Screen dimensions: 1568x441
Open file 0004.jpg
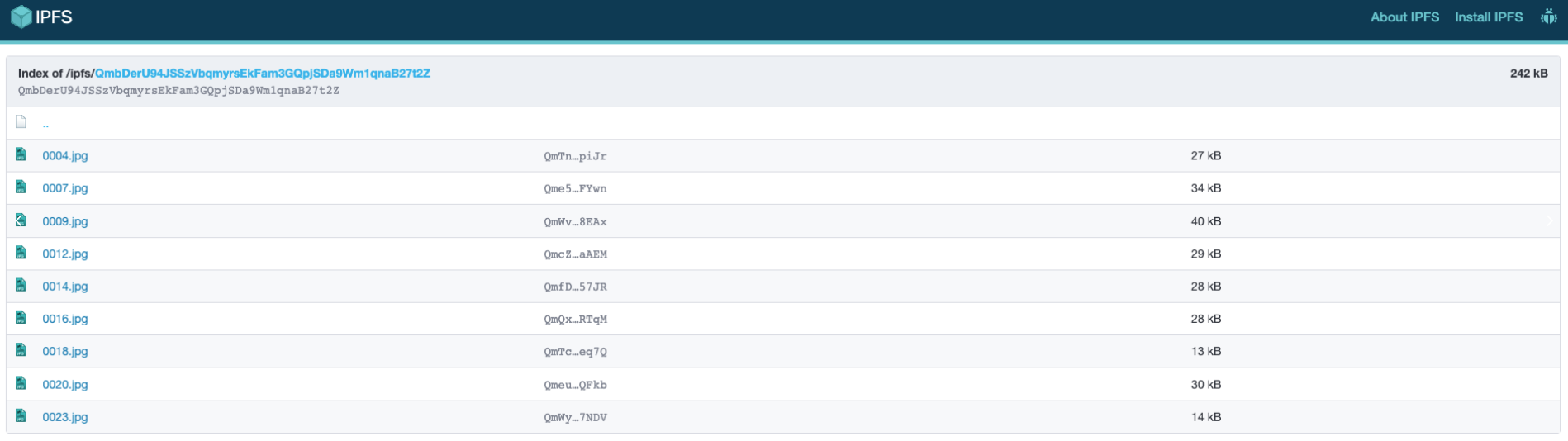(65, 155)
